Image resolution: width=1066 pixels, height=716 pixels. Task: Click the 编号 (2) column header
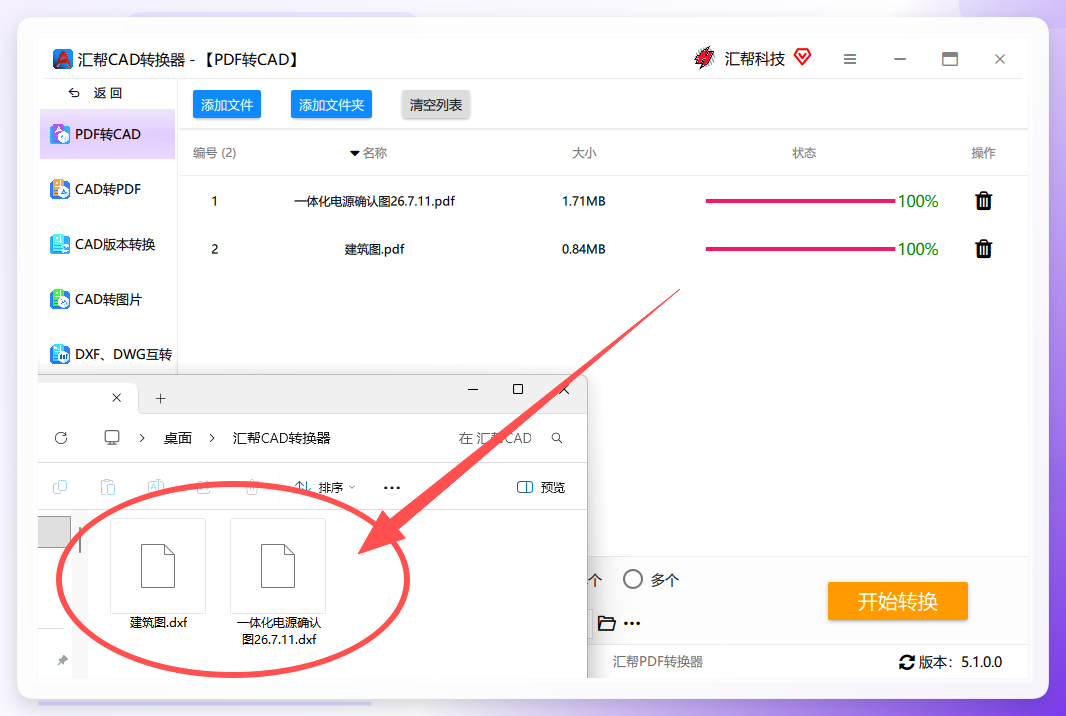click(x=215, y=153)
